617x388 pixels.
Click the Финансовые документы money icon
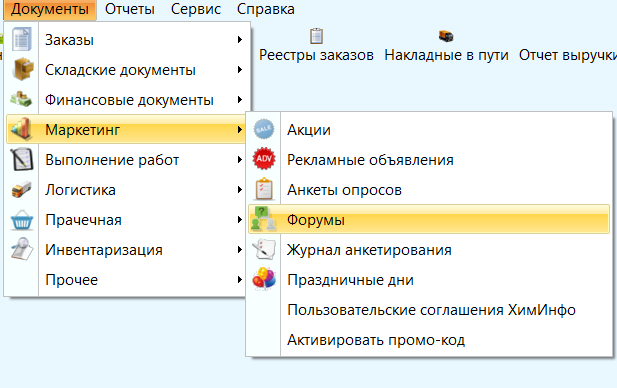(21, 99)
